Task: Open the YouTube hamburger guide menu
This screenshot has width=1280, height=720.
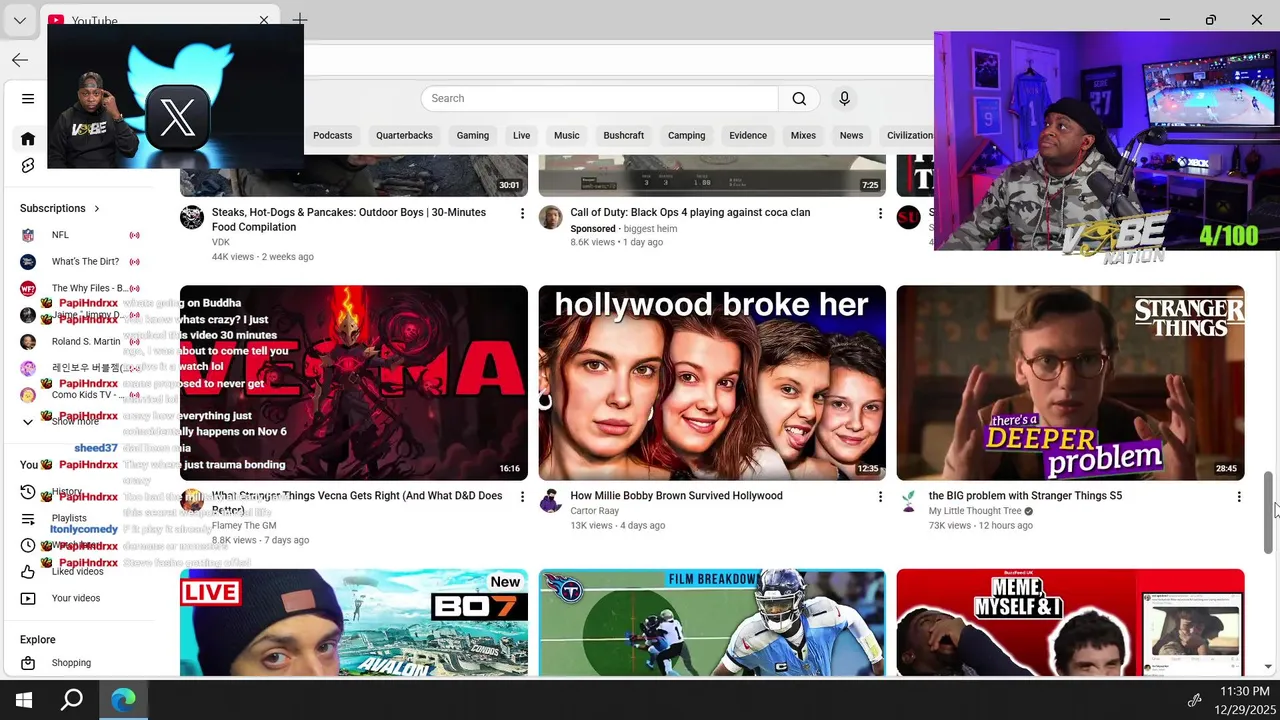Action: coord(28,99)
